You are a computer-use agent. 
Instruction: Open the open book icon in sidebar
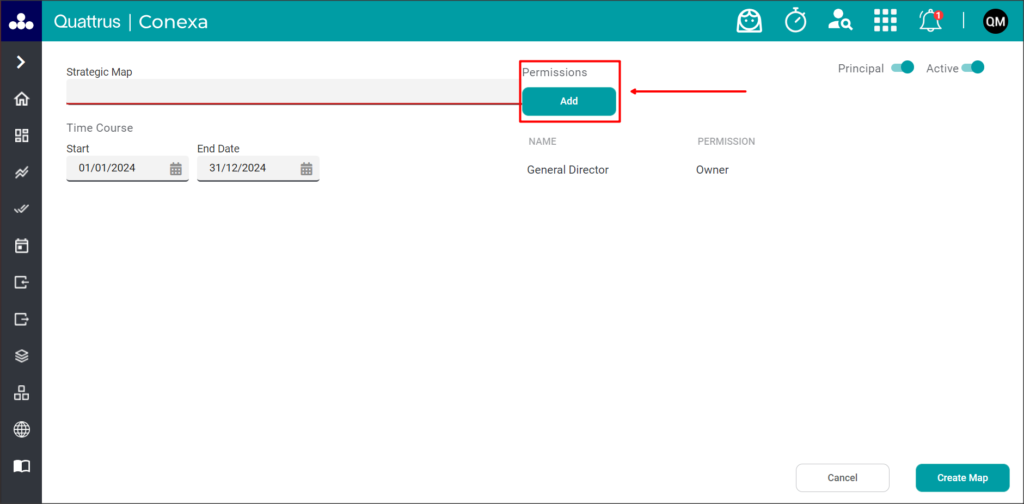click(22, 466)
